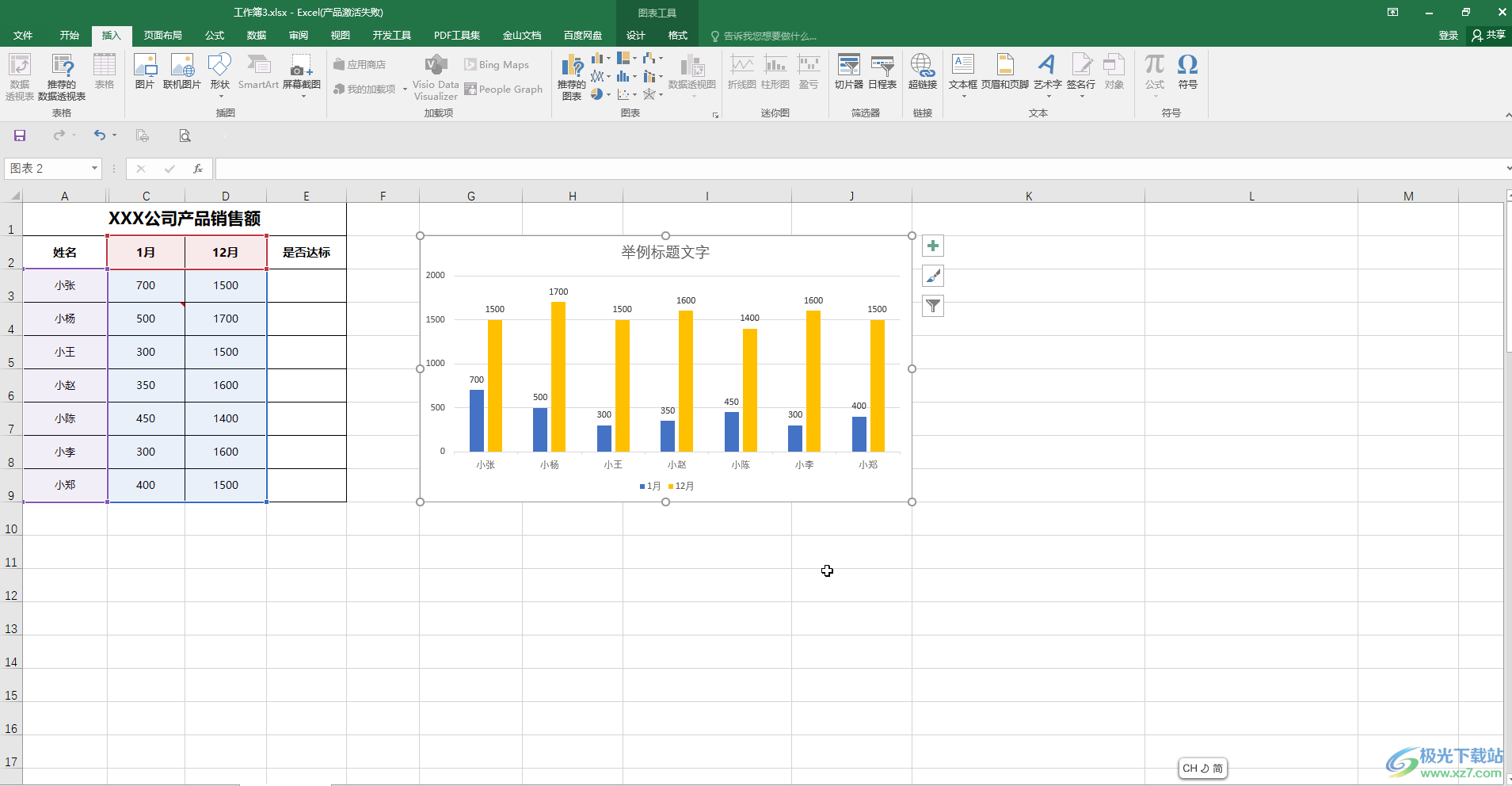
Task: Insert a Timeline (日程表) filter
Action: 882,71
